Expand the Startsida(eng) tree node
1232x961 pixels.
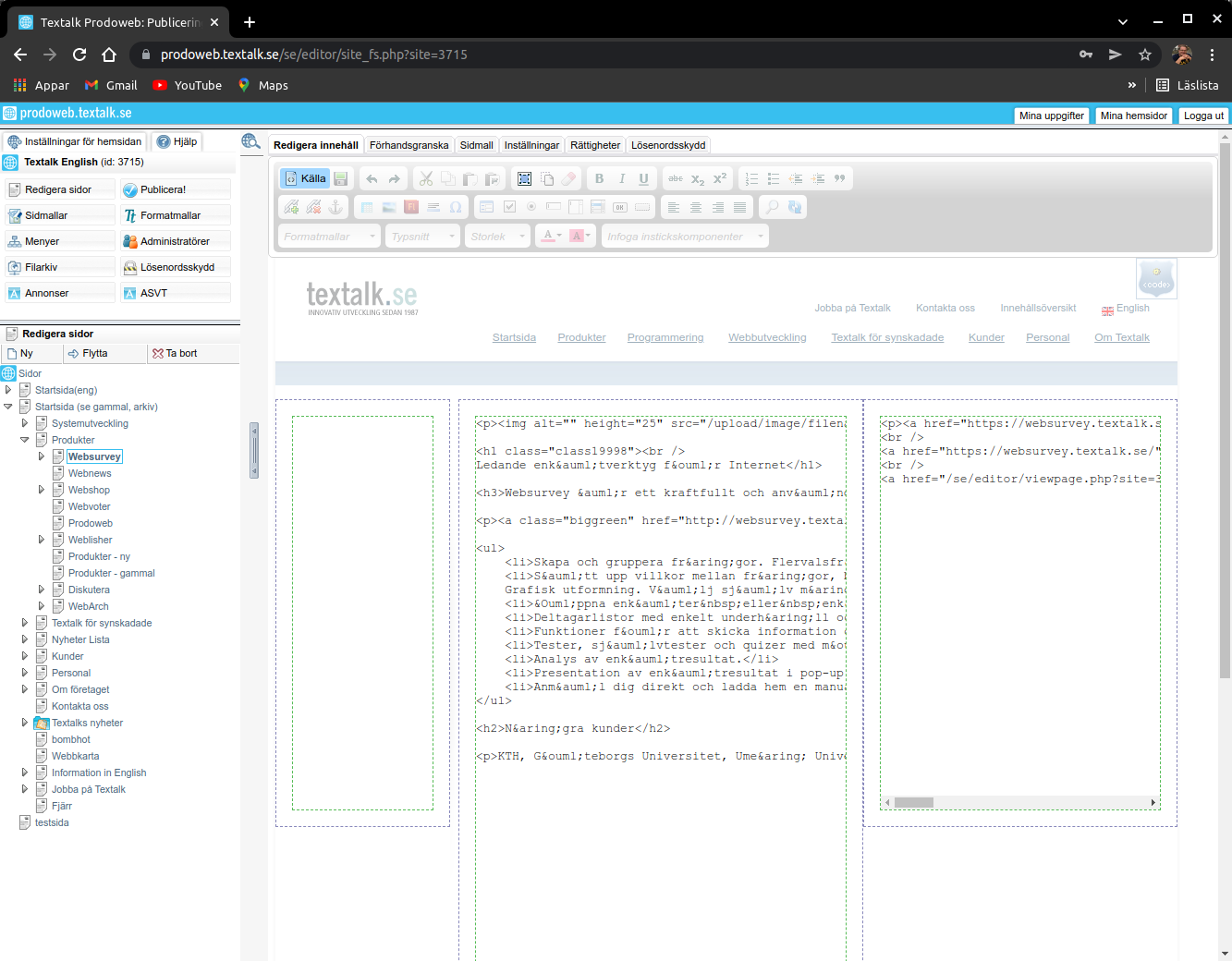point(8,390)
